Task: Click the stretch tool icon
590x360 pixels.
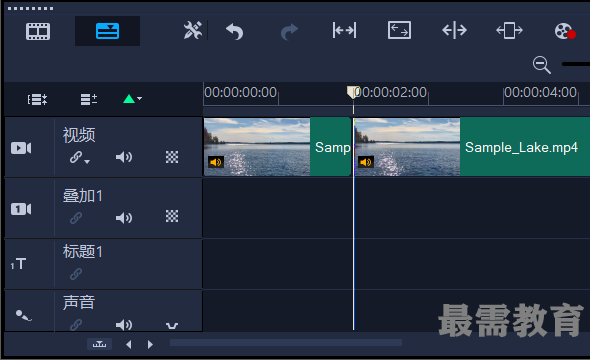Action: [x=399, y=30]
